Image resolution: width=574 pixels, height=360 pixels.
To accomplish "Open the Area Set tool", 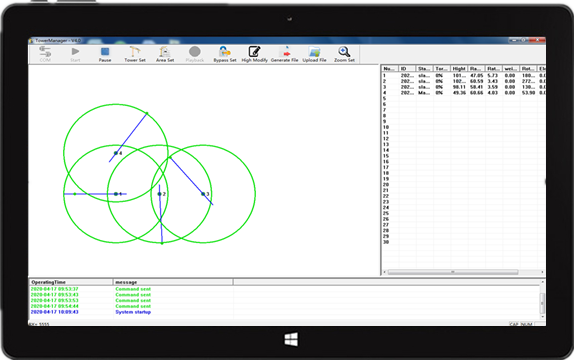I will 165,54.
